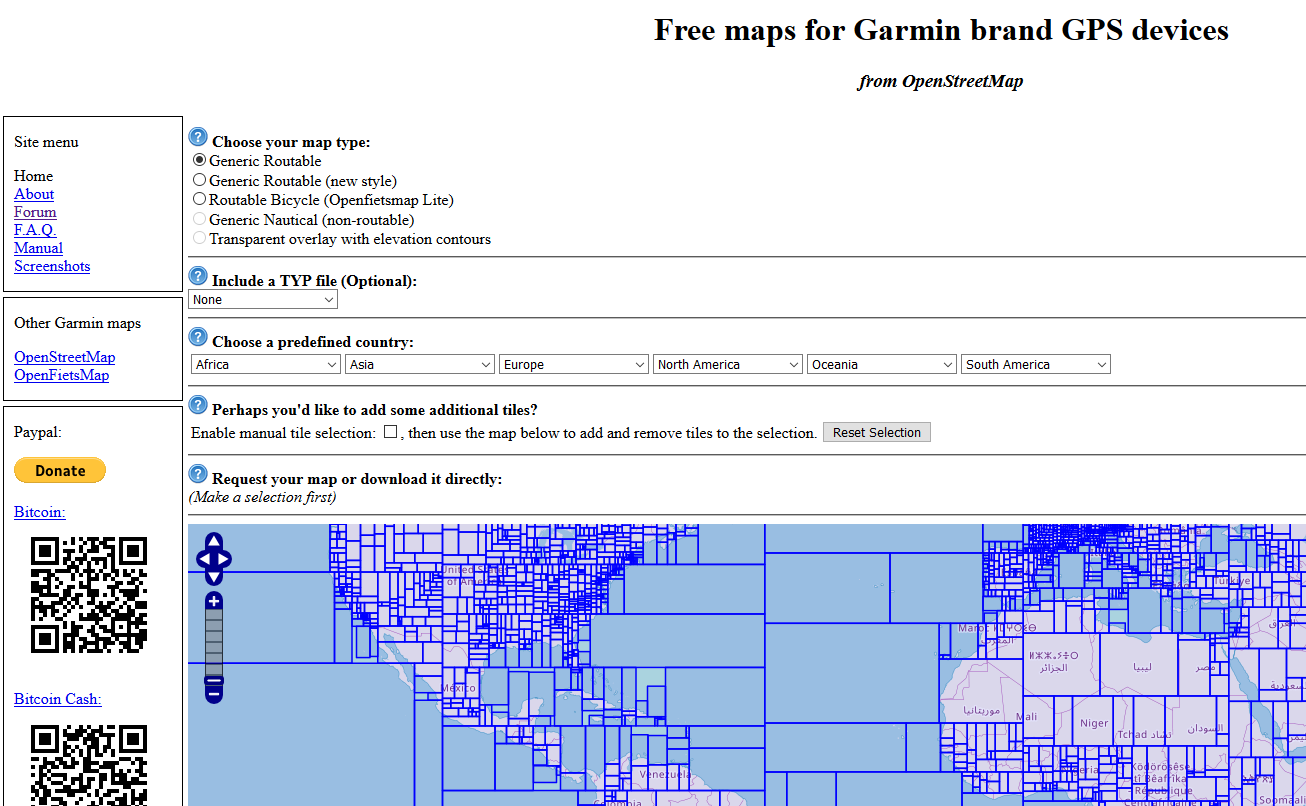Open the OpenStreetMap Garmin maps link
Image resolution: width=1306 pixels, height=806 pixels.
click(64, 357)
